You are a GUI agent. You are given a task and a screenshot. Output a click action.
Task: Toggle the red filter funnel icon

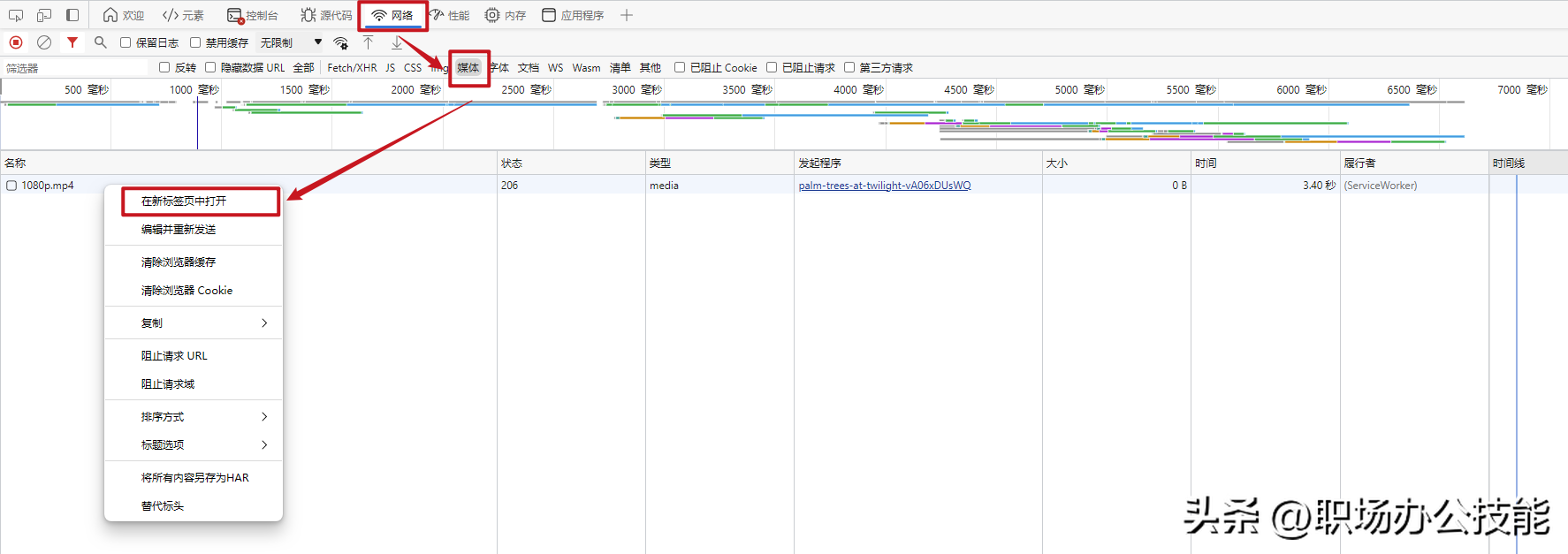click(72, 42)
